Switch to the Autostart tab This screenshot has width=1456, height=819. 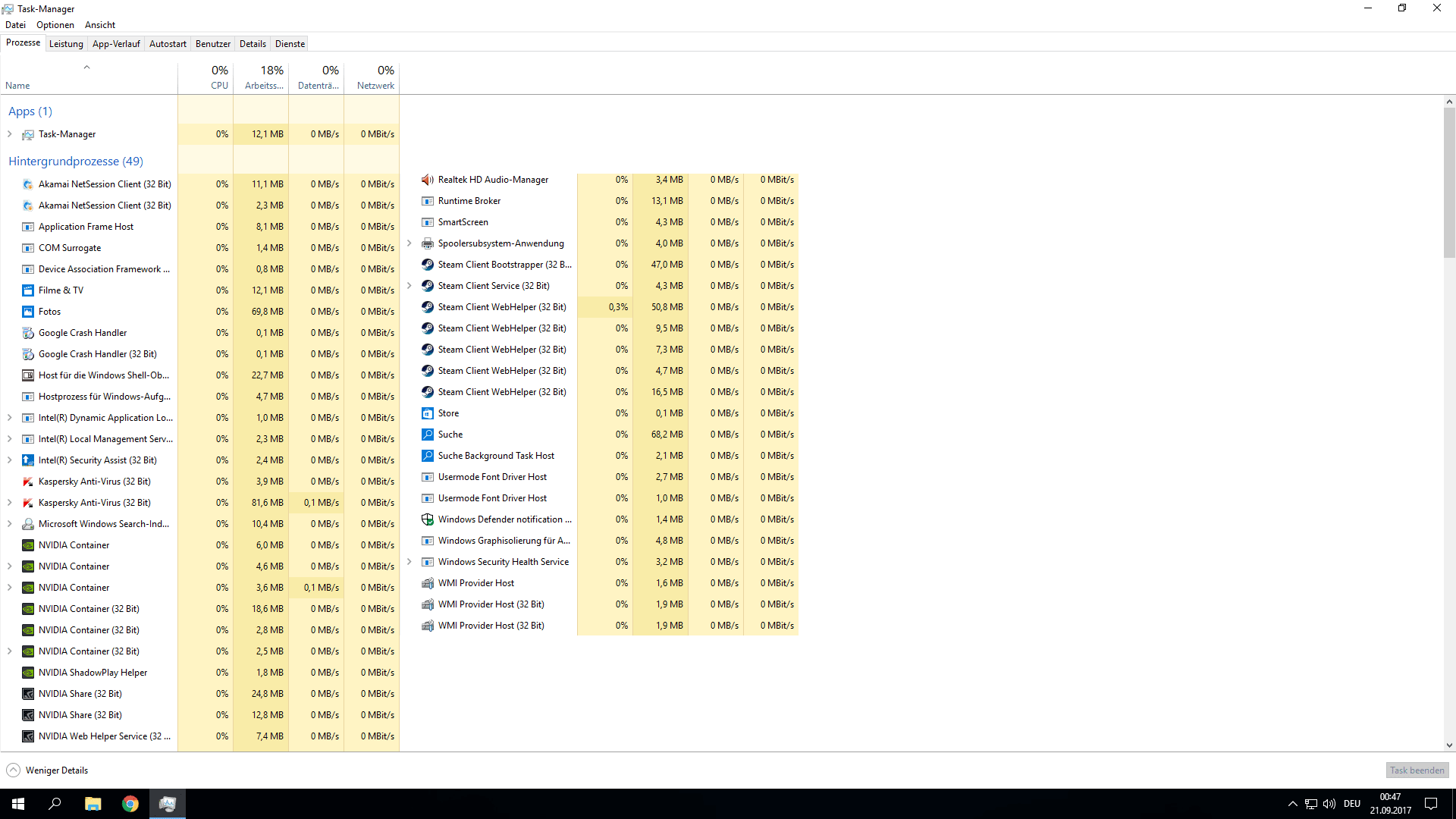tap(168, 44)
